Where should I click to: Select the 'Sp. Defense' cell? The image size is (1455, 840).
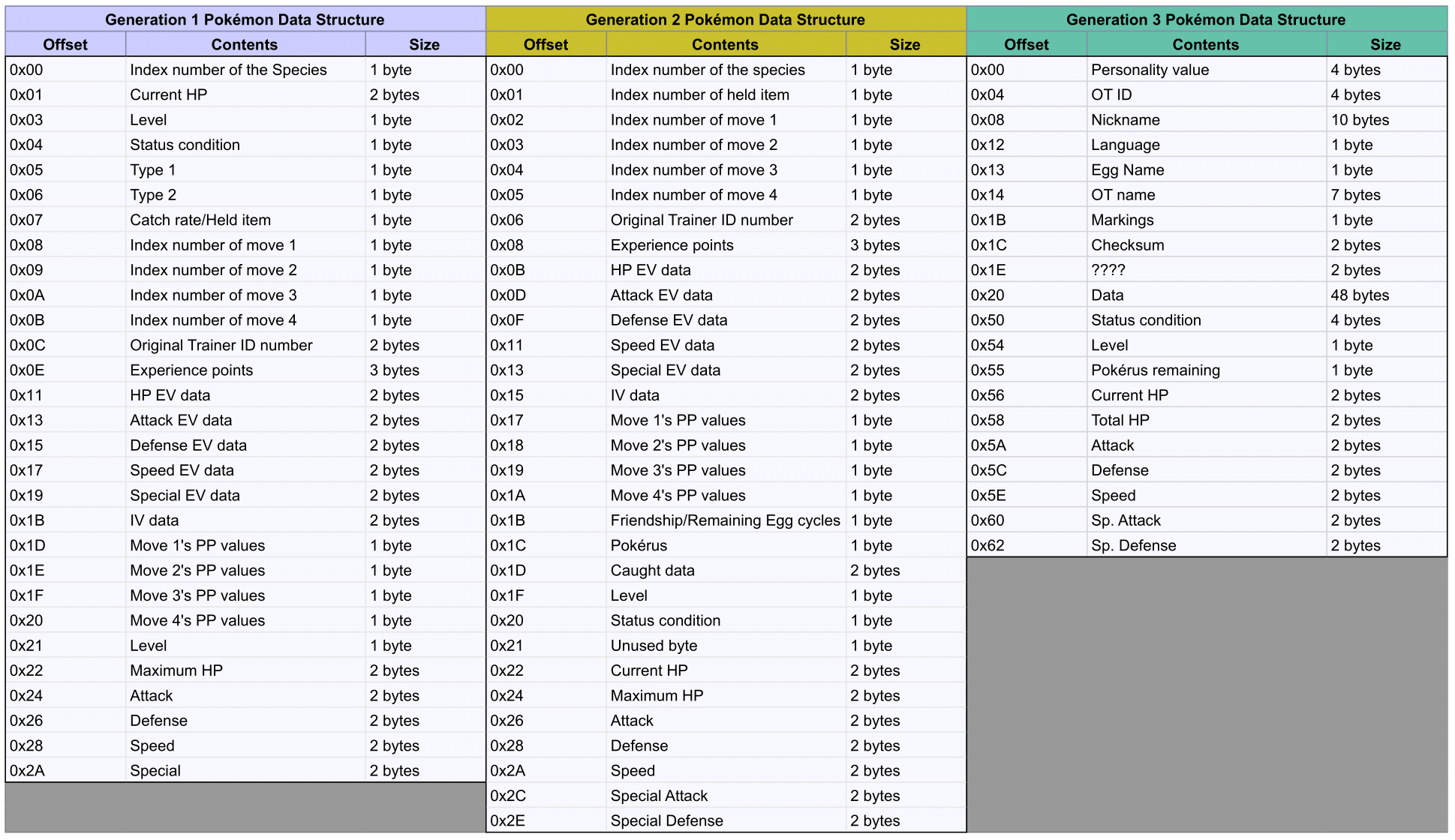click(x=1207, y=545)
